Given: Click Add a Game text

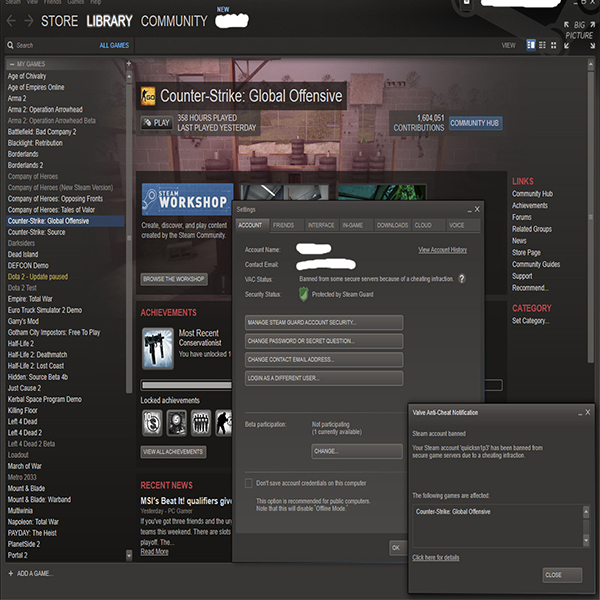Looking at the screenshot, I should coord(35,573).
